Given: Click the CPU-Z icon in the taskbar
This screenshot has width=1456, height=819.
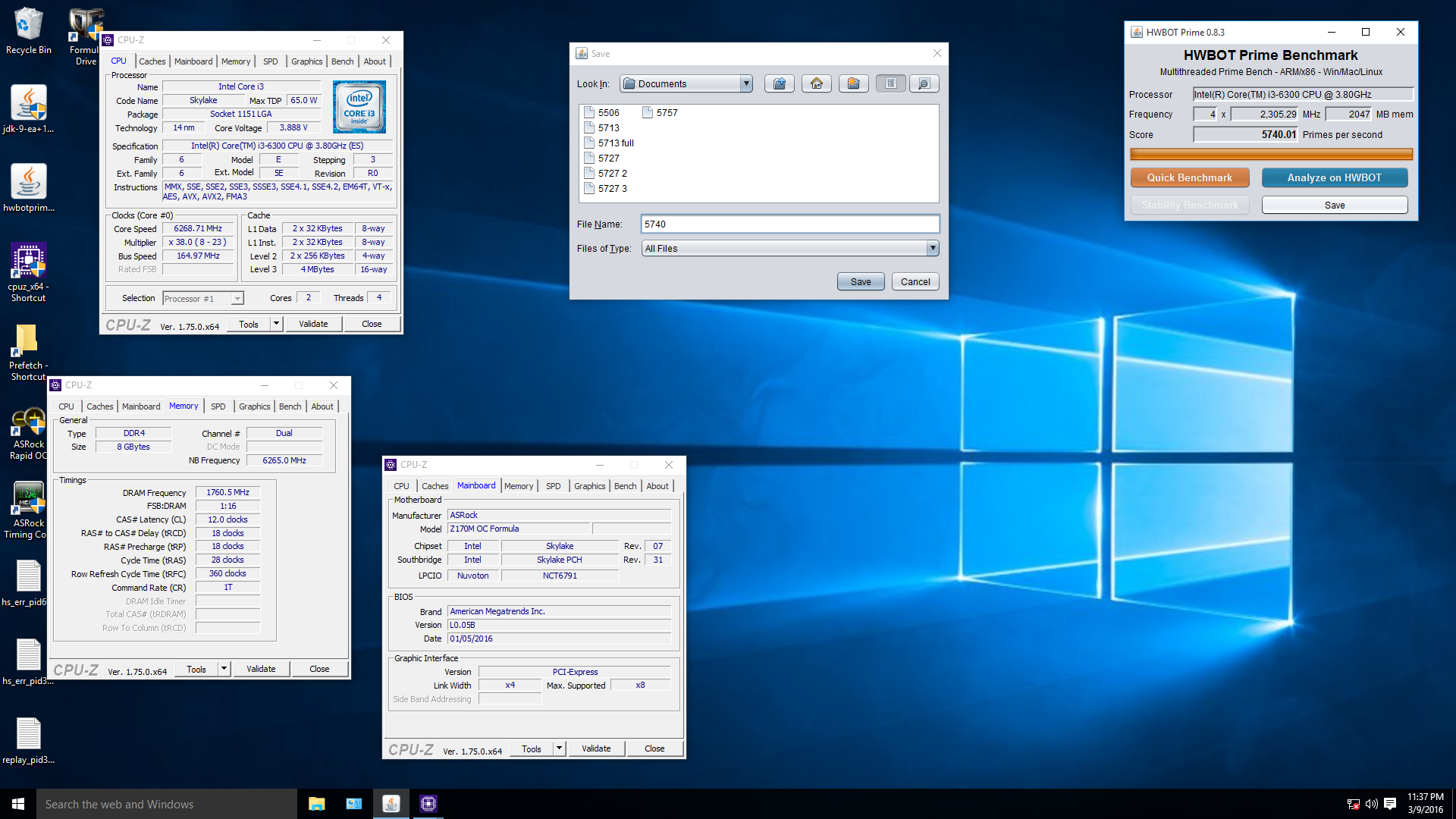Looking at the screenshot, I should pyautogui.click(x=428, y=804).
